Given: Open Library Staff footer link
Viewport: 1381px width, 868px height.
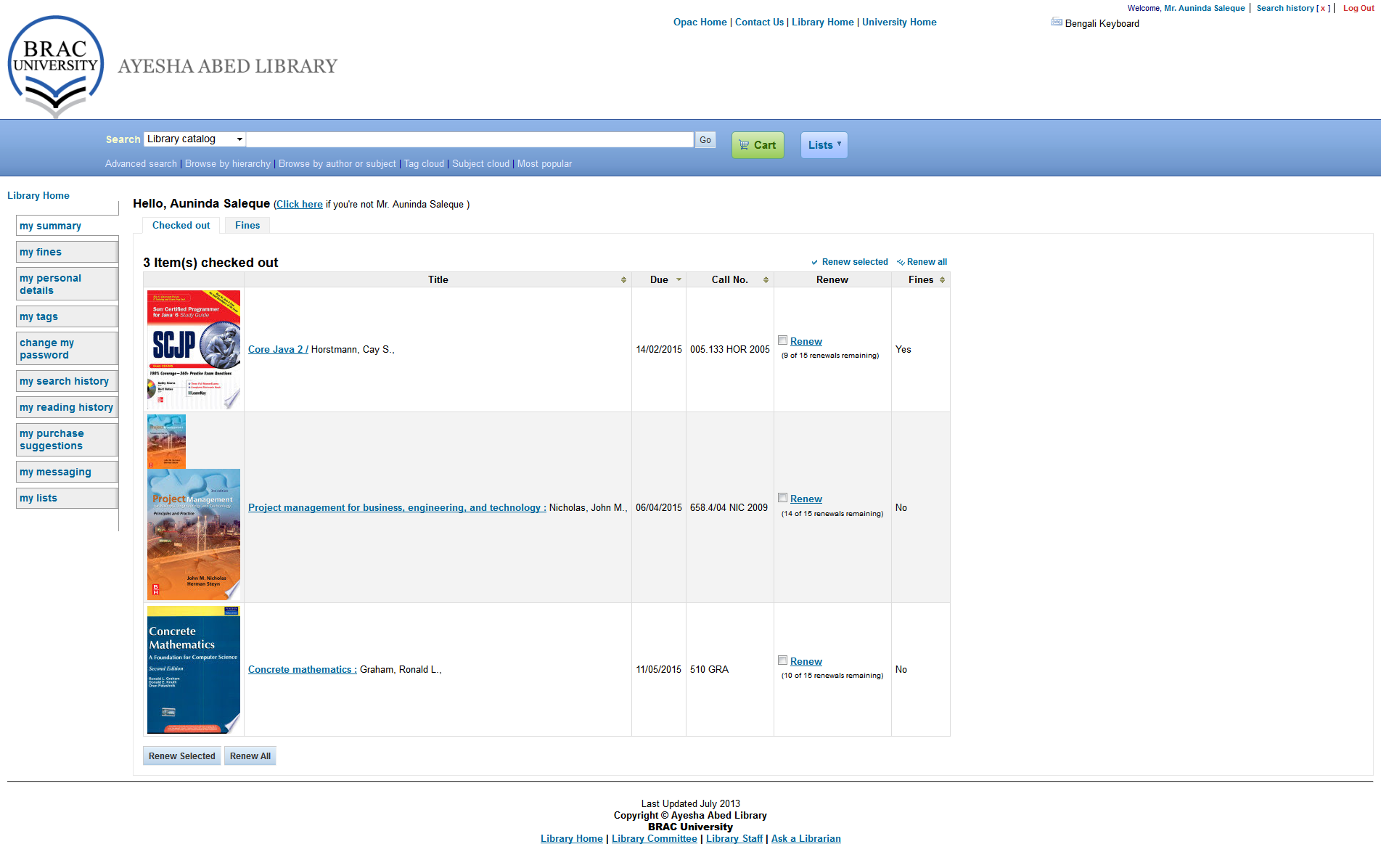Looking at the screenshot, I should click(734, 839).
